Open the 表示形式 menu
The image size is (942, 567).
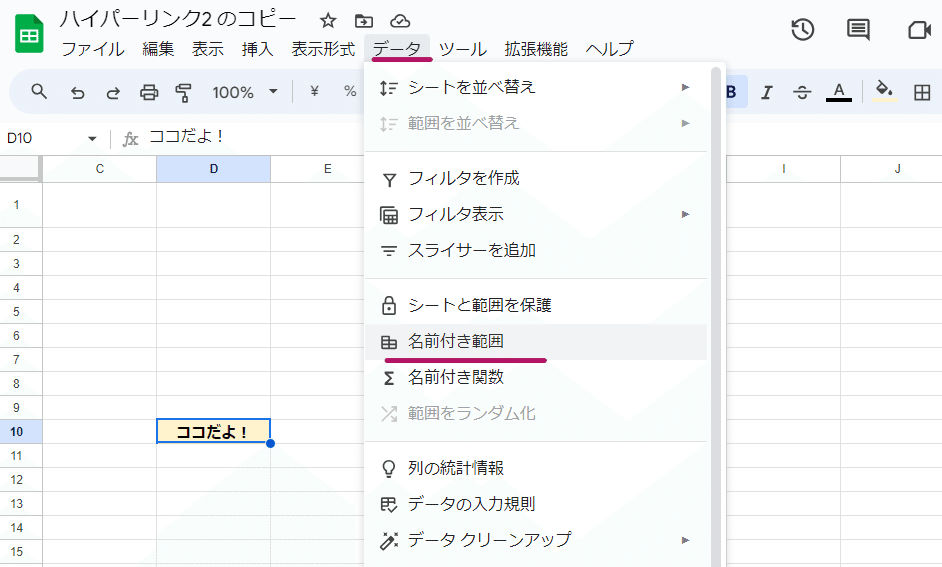[x=323, y=49]
